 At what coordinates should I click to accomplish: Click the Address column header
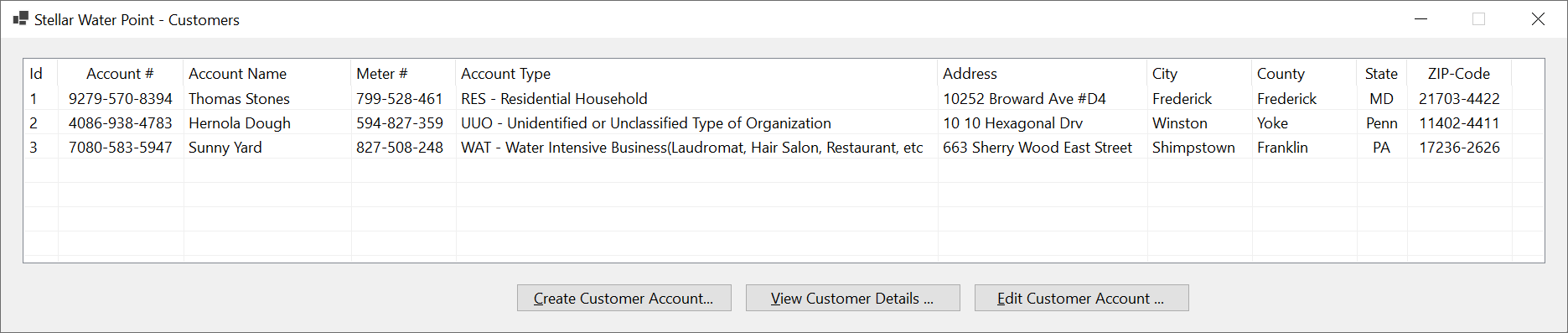[1043, 73]
